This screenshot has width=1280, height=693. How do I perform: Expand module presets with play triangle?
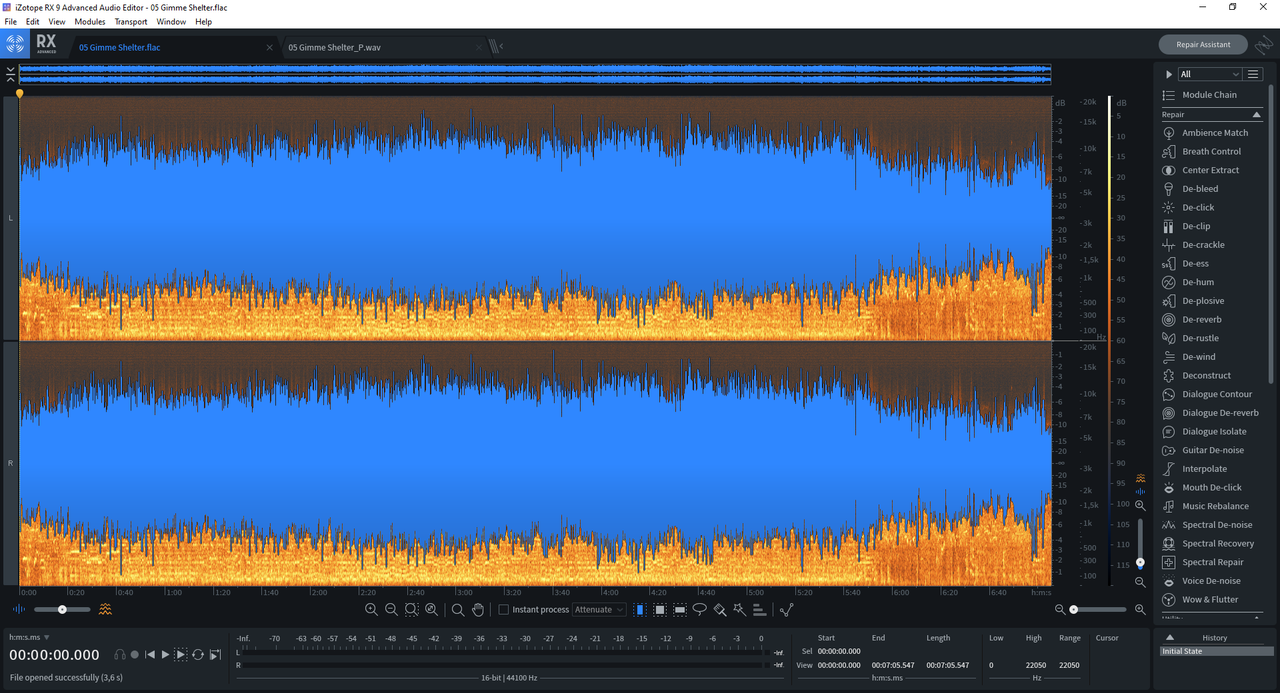tap(1168, 74)
